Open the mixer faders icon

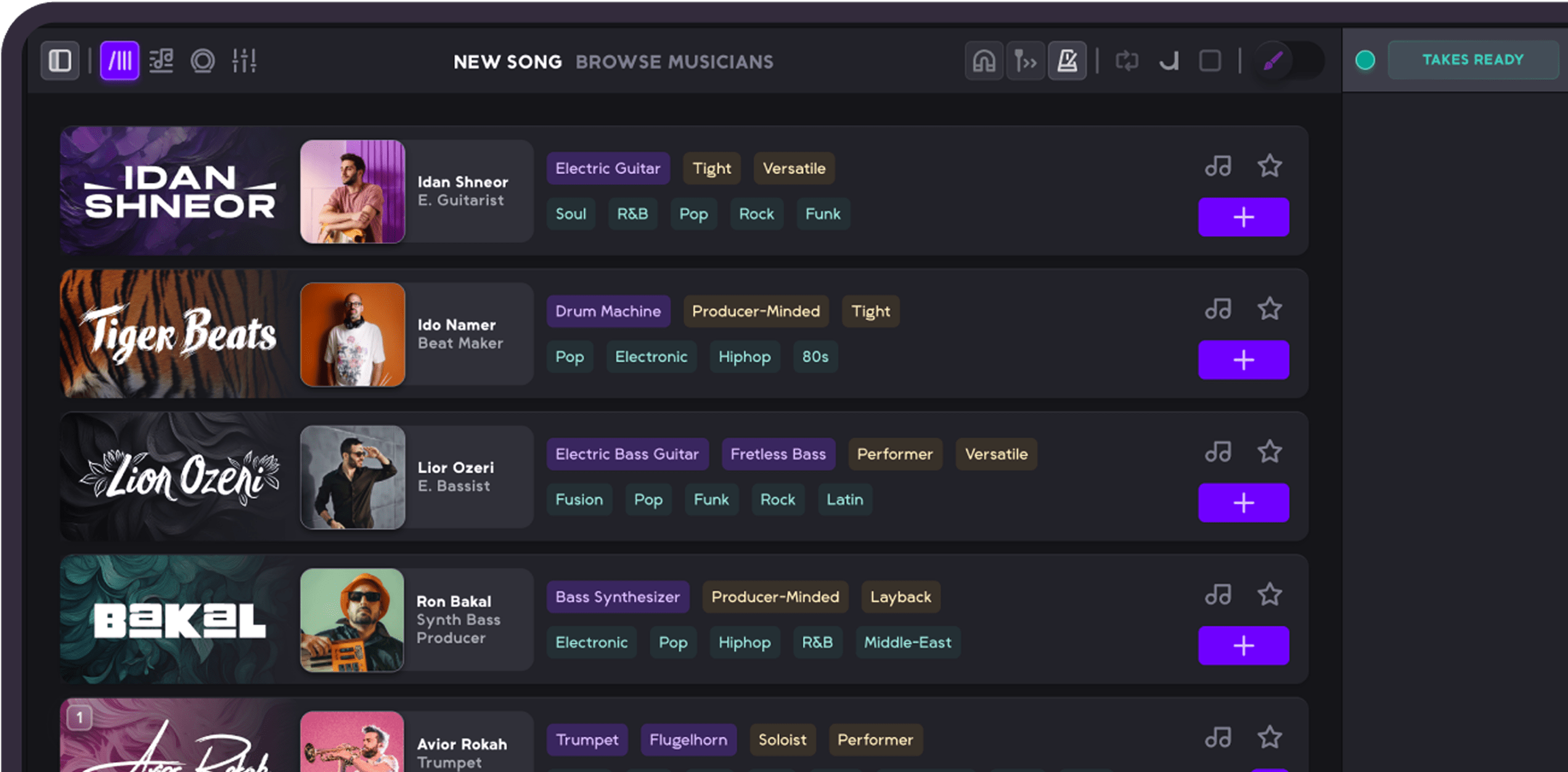(x=244, y=60)
